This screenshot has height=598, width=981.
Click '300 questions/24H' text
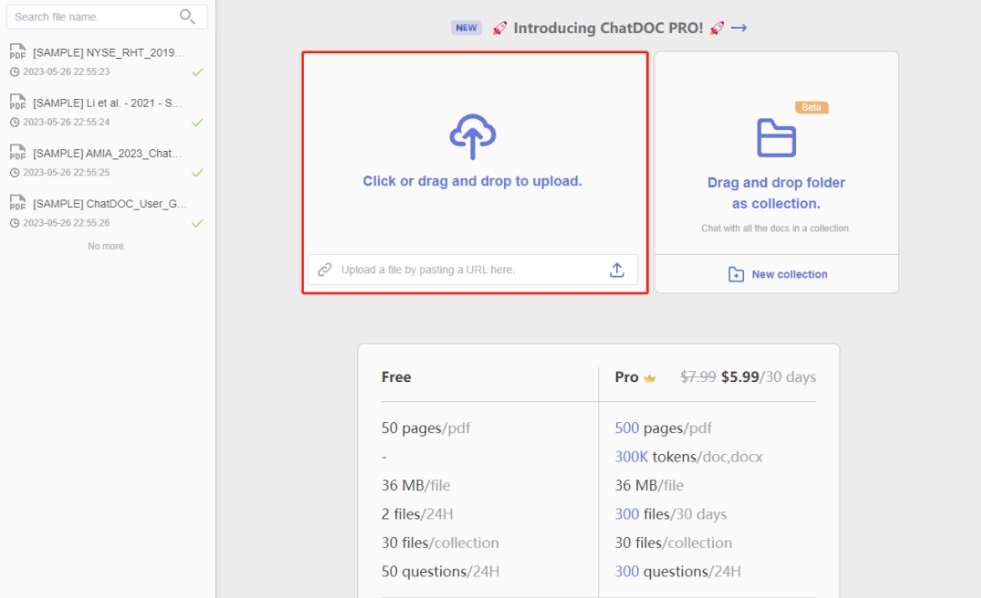678,572
